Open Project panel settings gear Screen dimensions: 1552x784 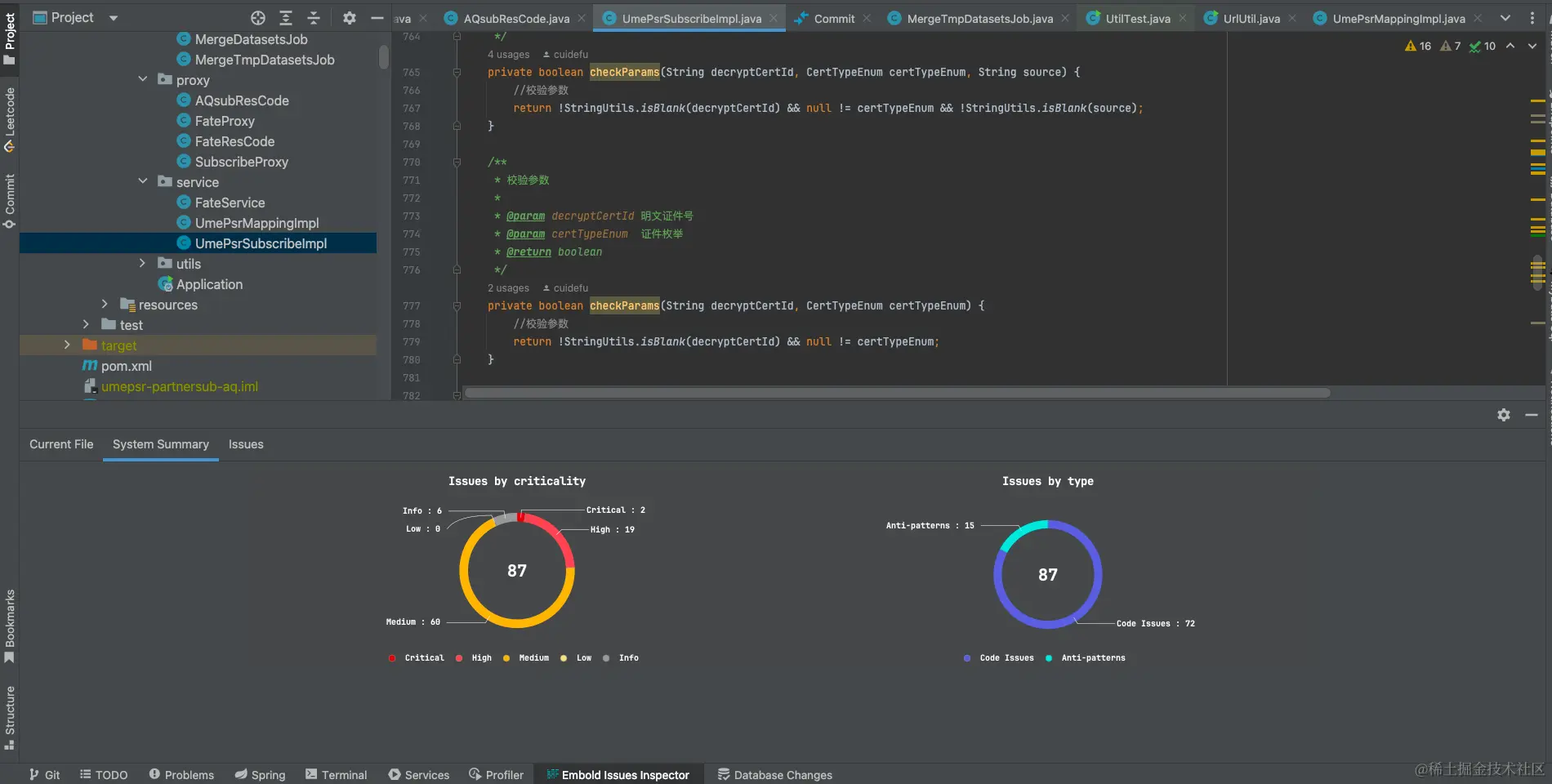tap(350, 18)
